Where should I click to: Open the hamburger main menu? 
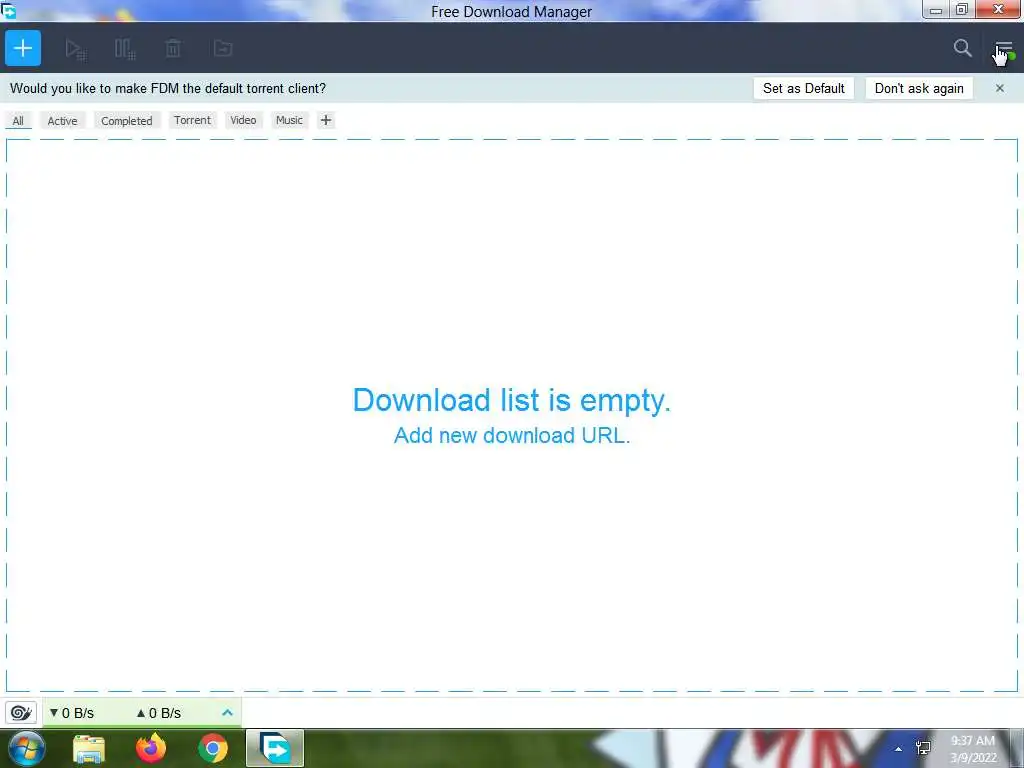coord(1004,49)
